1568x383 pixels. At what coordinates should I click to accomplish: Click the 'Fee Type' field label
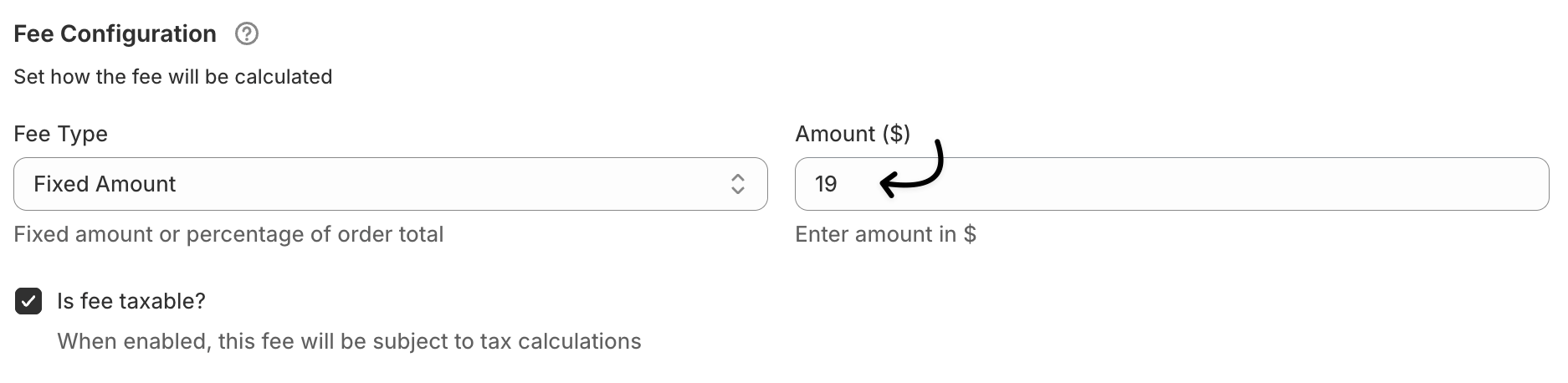(x=60, y=134)
